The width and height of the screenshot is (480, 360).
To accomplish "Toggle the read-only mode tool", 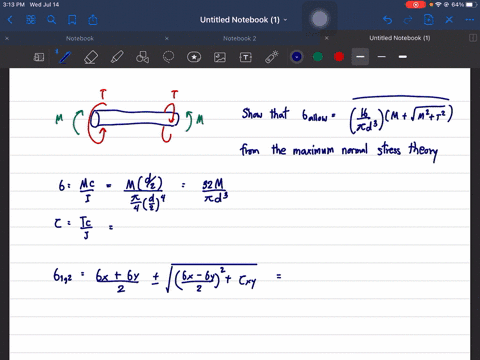I will tap(39, 57).
